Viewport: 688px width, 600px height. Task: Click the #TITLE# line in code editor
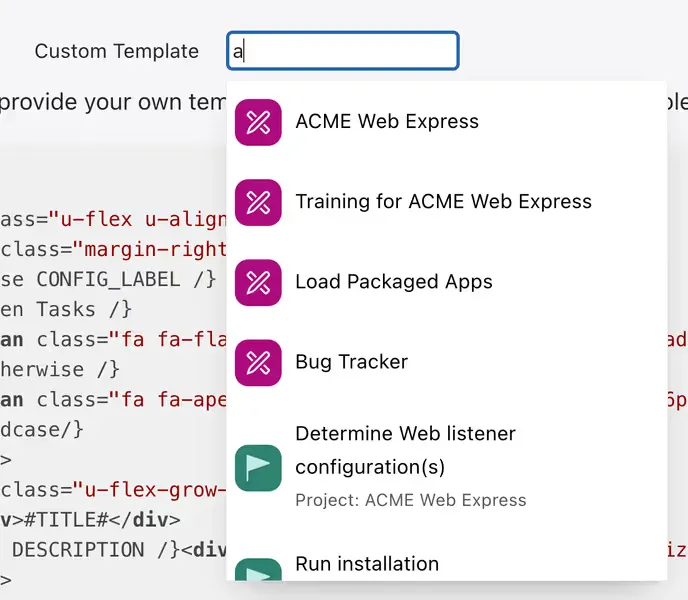click(x=90, y=520)
